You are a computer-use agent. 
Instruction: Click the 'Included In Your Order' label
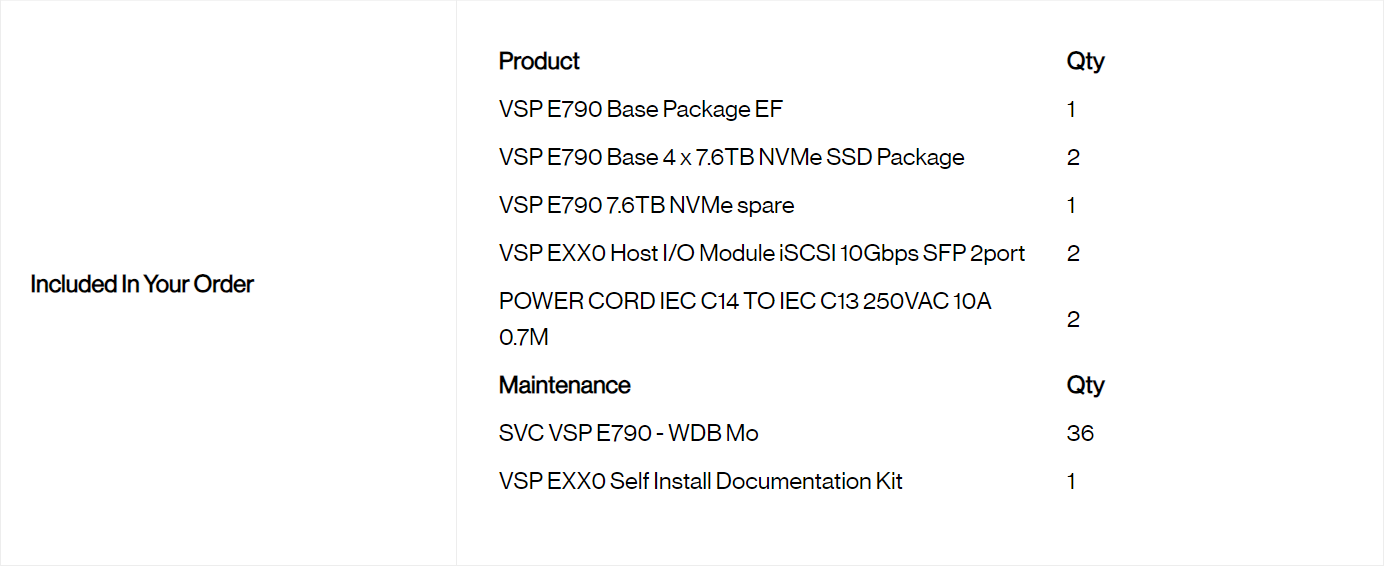point(142,284)
